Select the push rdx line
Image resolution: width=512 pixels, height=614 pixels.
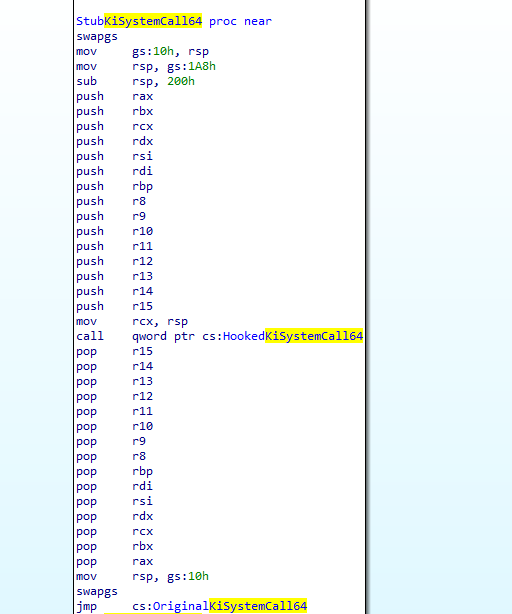(114, 141)
